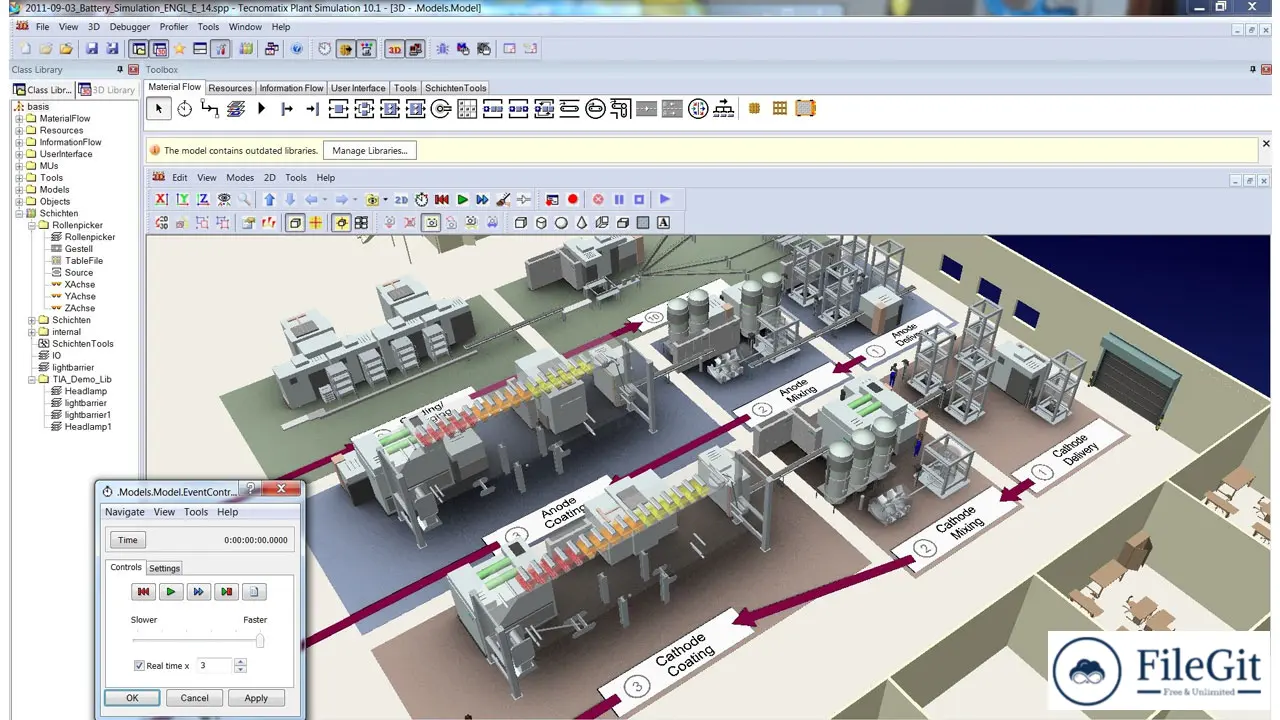Click the blue down arrow in 3D toolbar
The image size is (1280, 720).
click(x=290, y=200)
